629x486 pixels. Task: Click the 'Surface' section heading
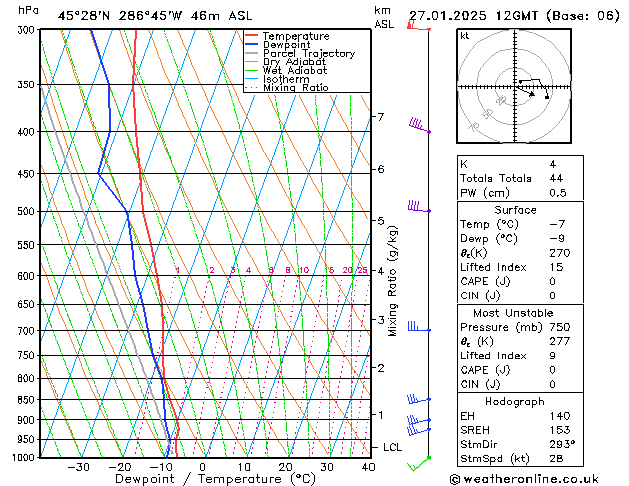[515, 210]
